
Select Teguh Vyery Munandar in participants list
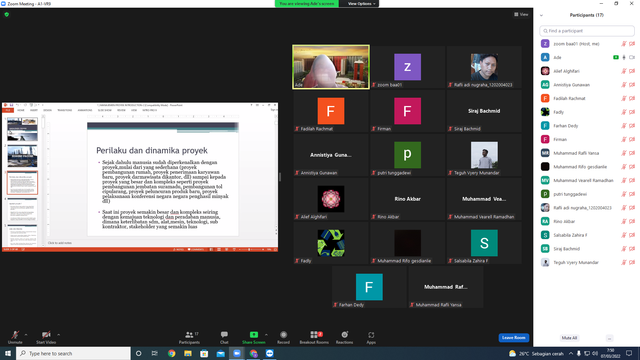(x=587, y=262)
